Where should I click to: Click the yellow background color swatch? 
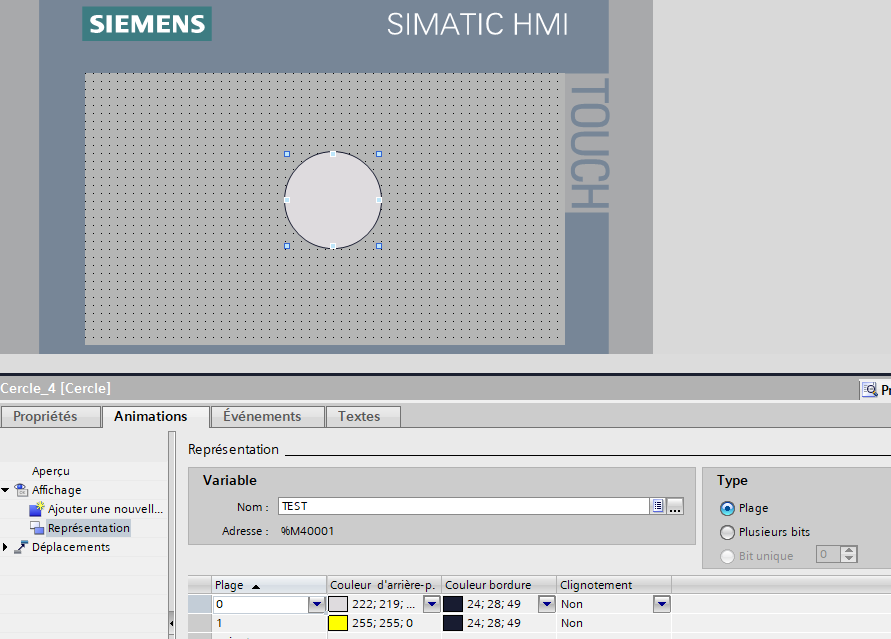(x=338, y=623)
